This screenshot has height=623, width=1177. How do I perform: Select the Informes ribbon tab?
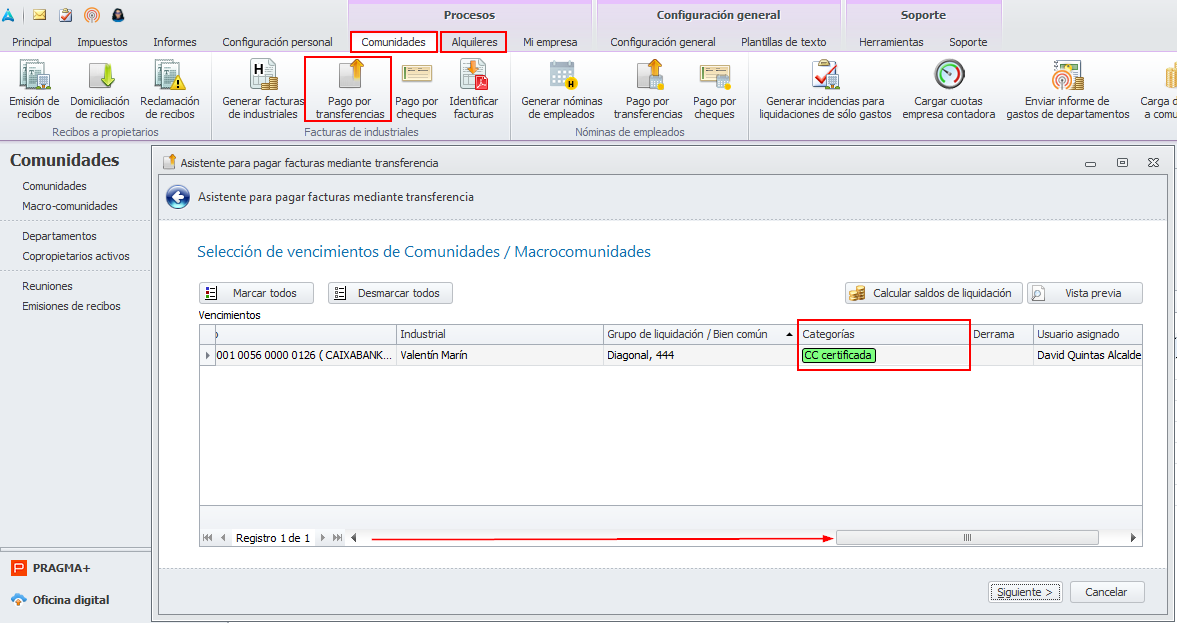pyautogui.click(x=175, y=42)
